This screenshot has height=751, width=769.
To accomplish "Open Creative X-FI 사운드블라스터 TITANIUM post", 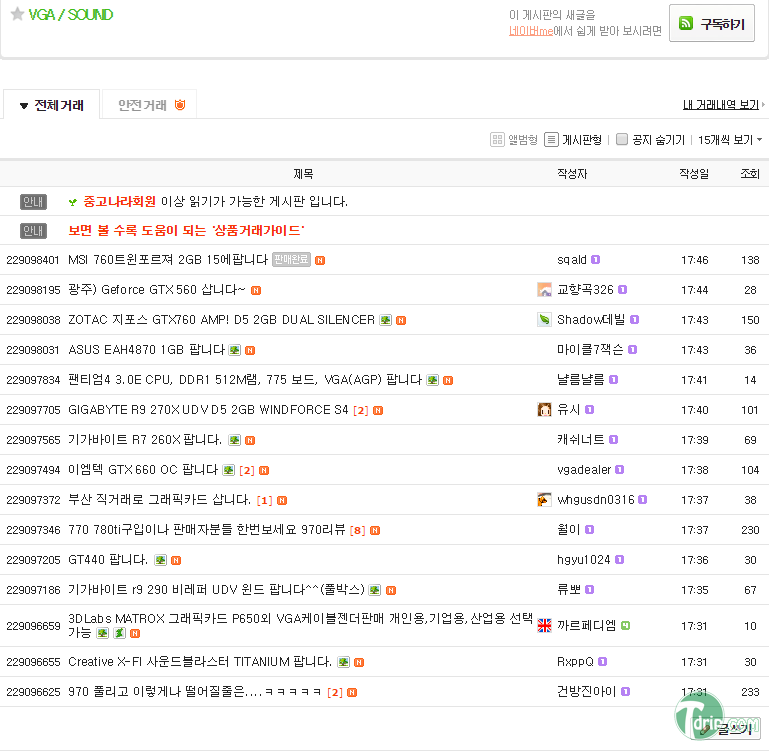I will click(200, 662).
